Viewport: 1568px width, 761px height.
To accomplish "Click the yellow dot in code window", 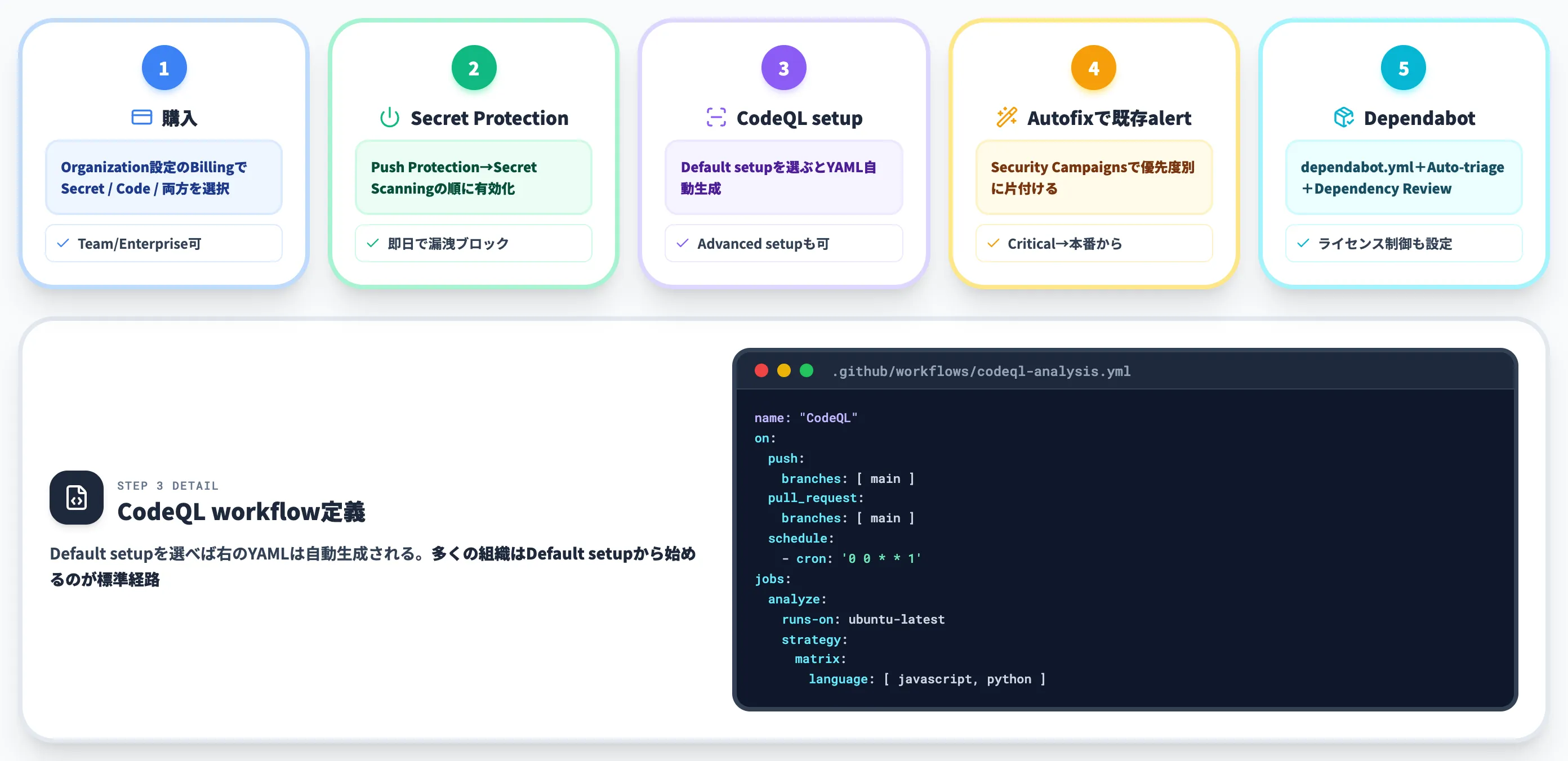I will 783,370.
